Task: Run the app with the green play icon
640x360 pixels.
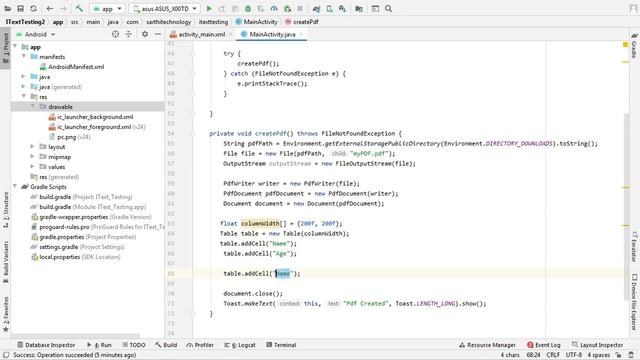Action: (209, 9)
